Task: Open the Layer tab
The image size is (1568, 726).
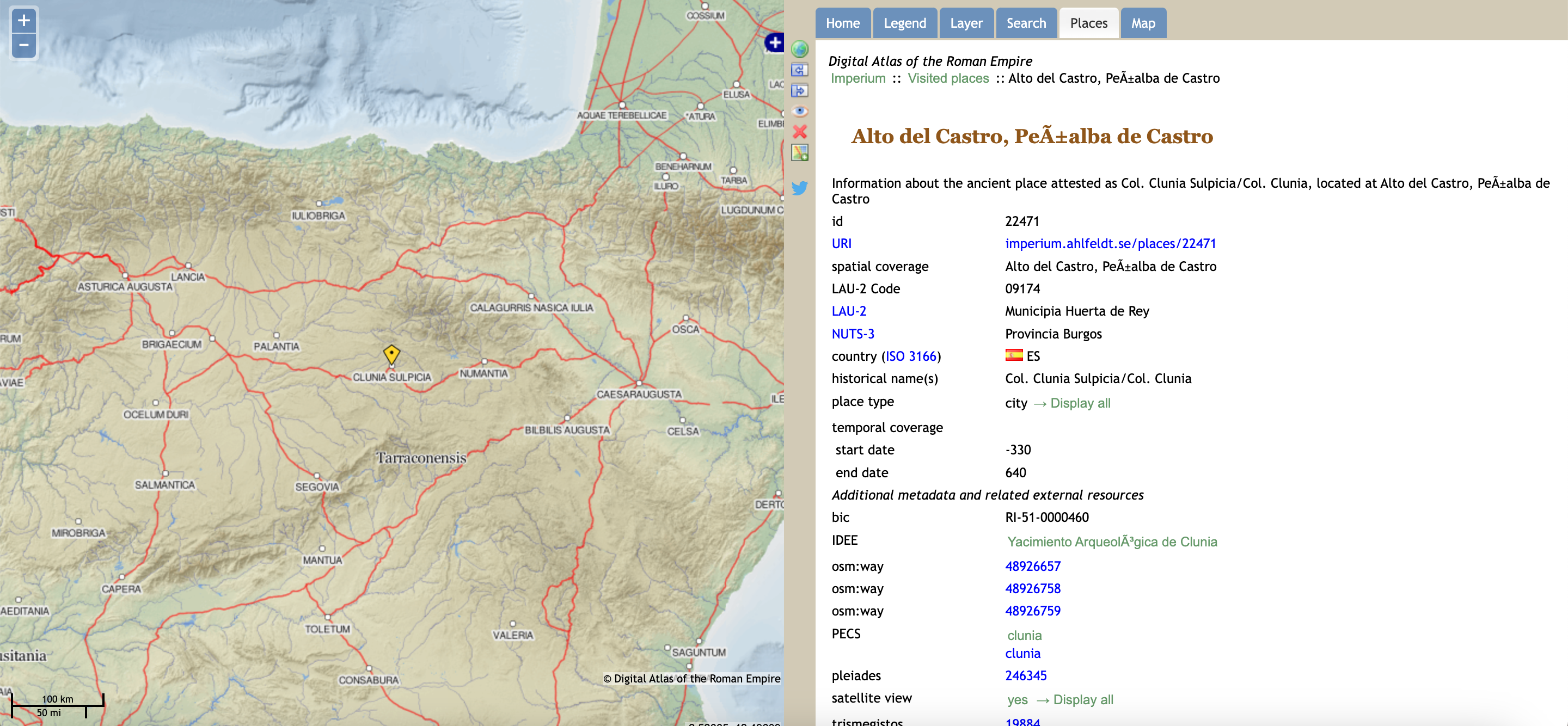Action: point(966,23)
